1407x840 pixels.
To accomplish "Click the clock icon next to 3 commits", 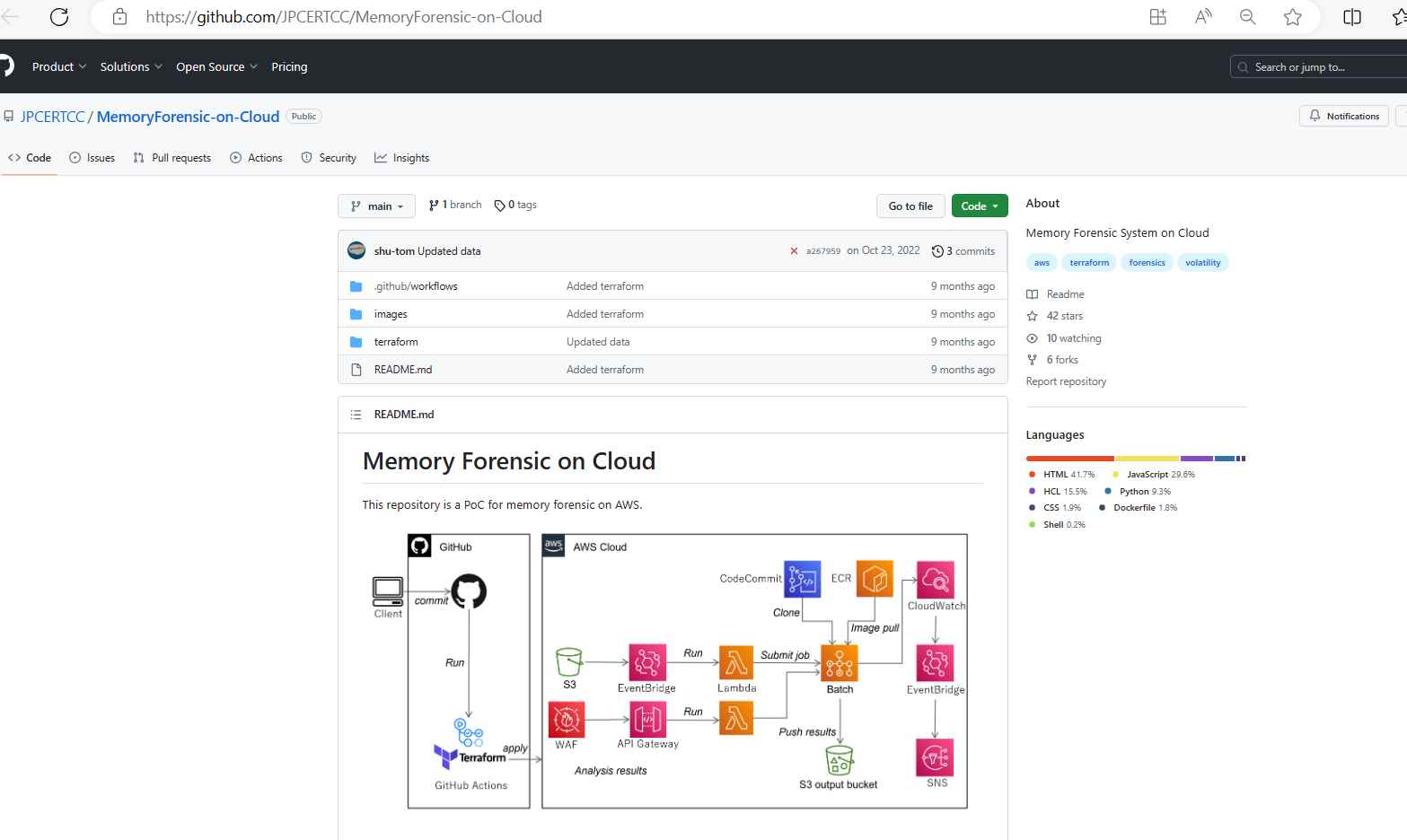I will [937, 250].
